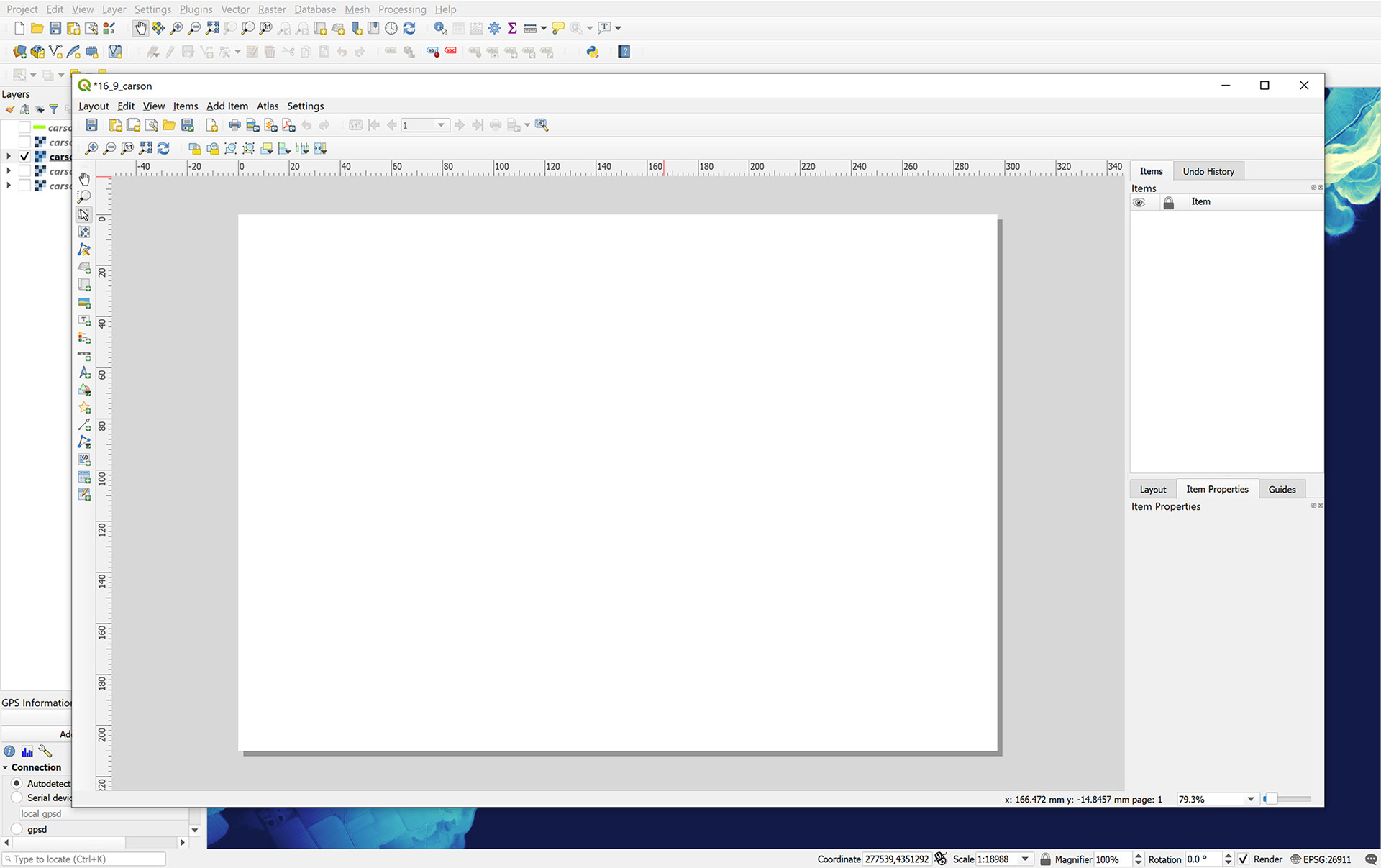Select gpsd radio button
The width and height of the screenshot is (1381, 868).
point(17,829)
